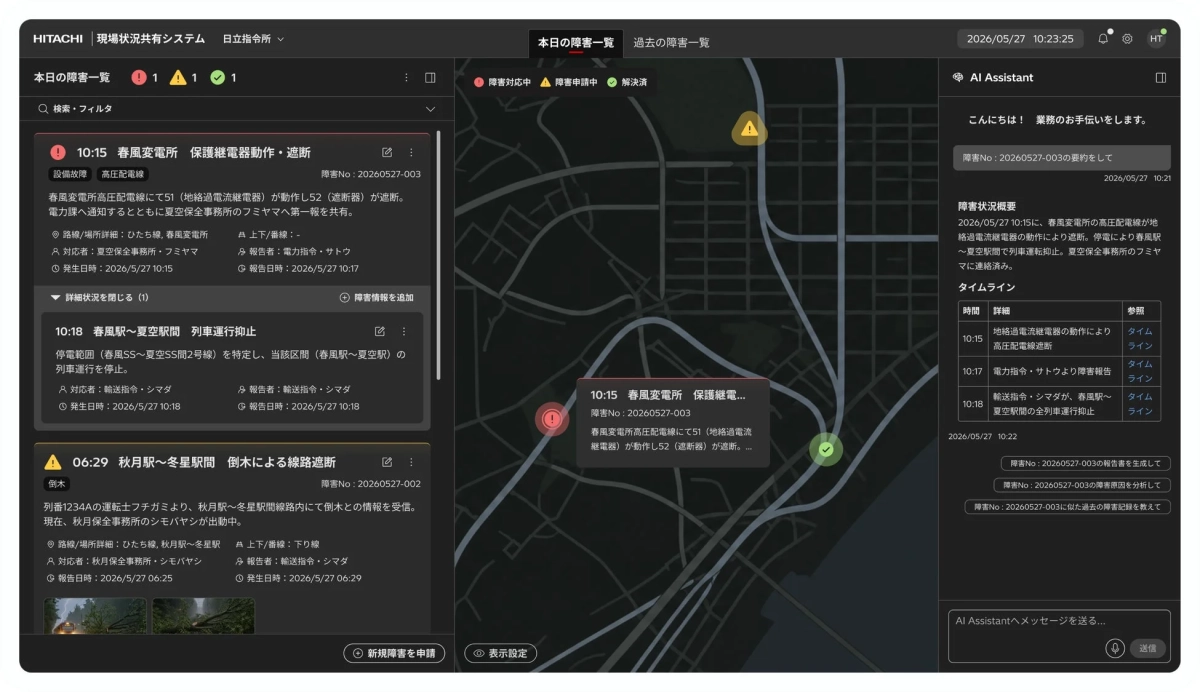Open the second fallen tree photo thumbnail
Screen dimensions: 1200x692
point(203,615)
